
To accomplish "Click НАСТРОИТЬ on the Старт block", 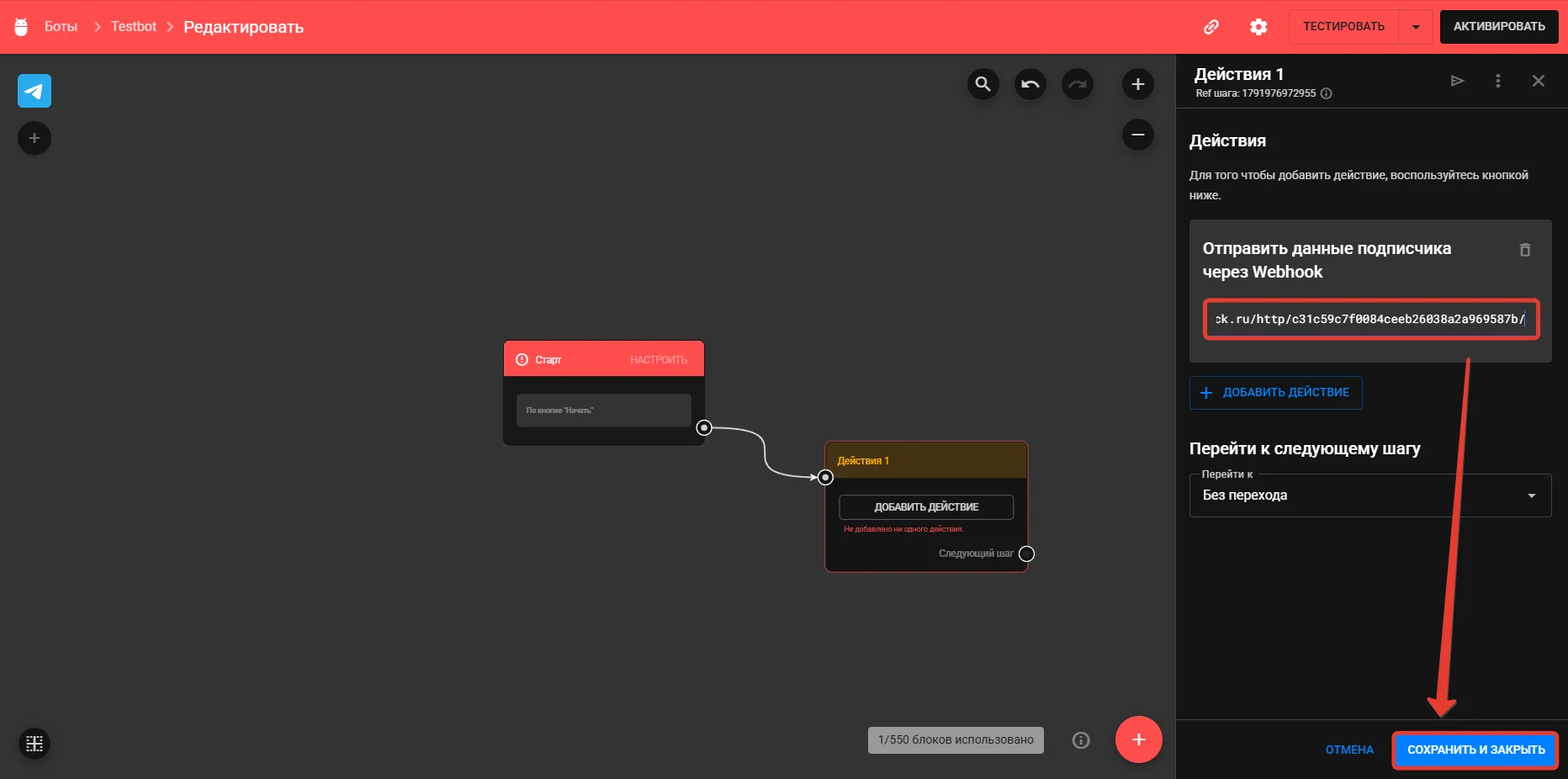I will 659,360.
